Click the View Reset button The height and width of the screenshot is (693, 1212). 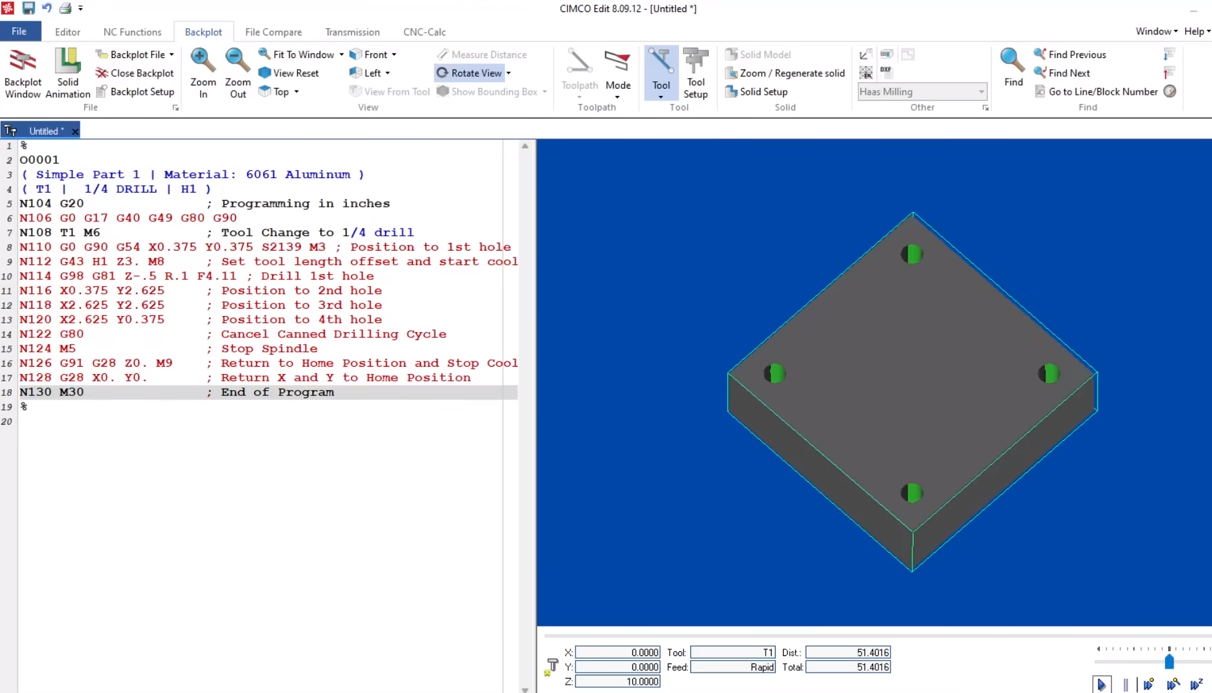(x=289, y=73)
